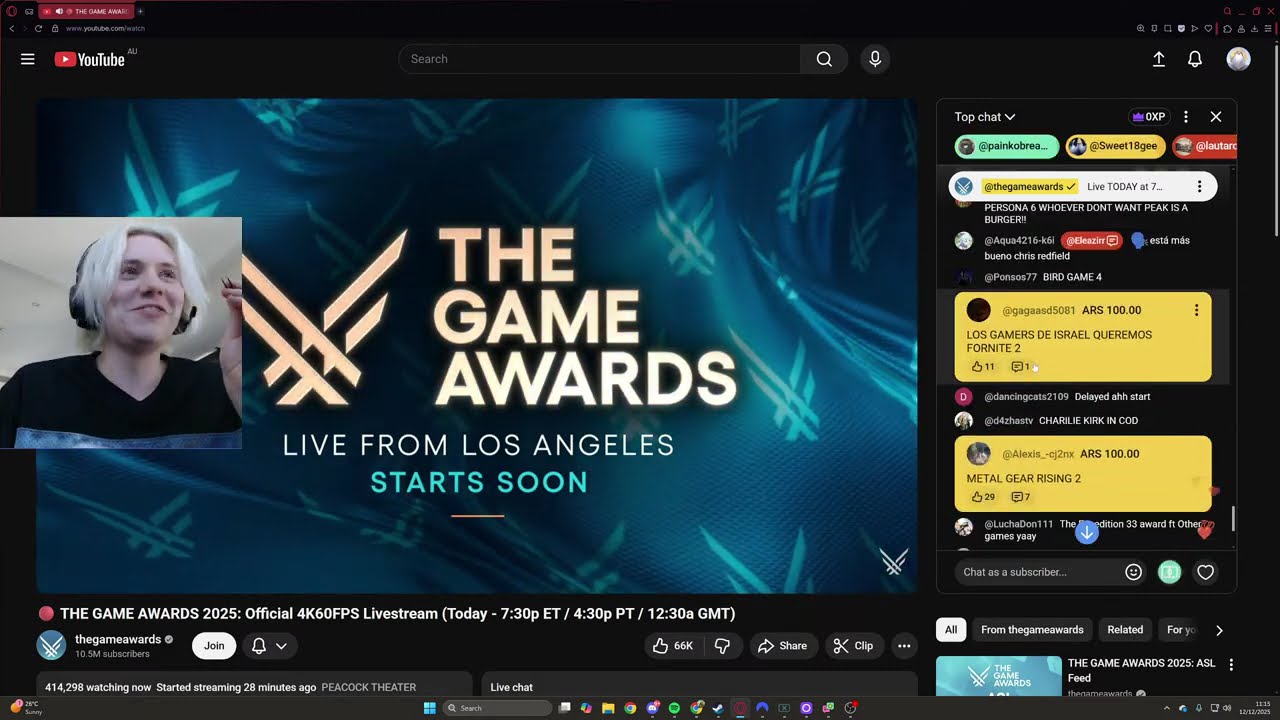Join thegameawards channel membership
This screenshot has width=1280, height=720.
coord(214,646)
